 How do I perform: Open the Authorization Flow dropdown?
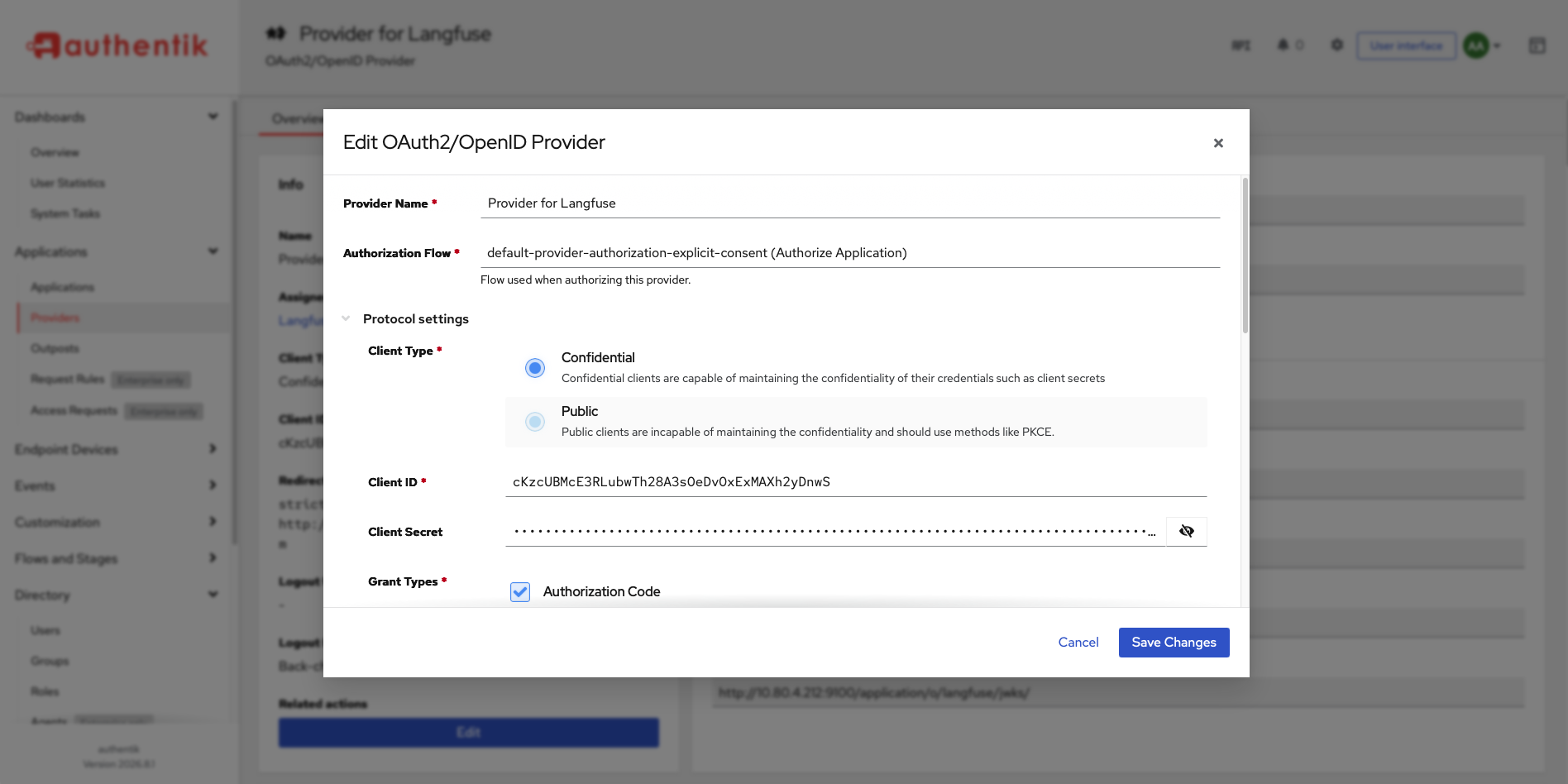(x=850, y=253)
